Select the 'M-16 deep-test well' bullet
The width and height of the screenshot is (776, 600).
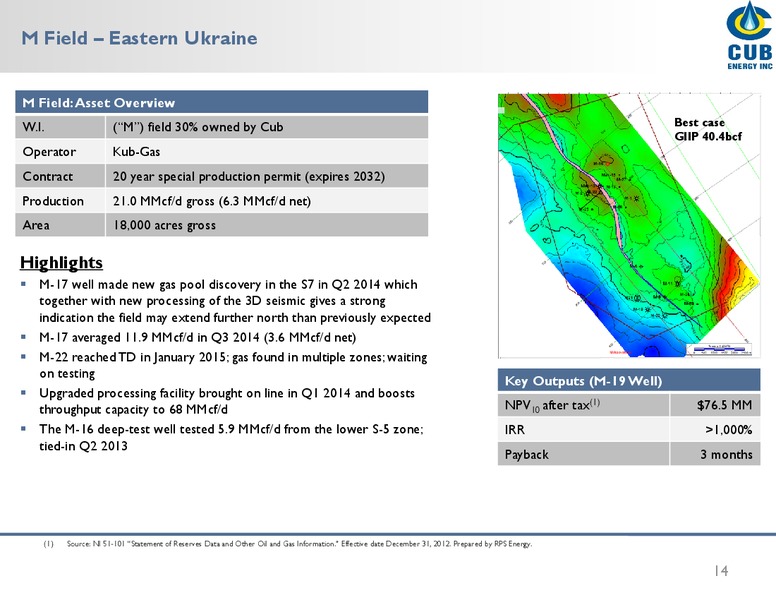[x=231, y=437]
